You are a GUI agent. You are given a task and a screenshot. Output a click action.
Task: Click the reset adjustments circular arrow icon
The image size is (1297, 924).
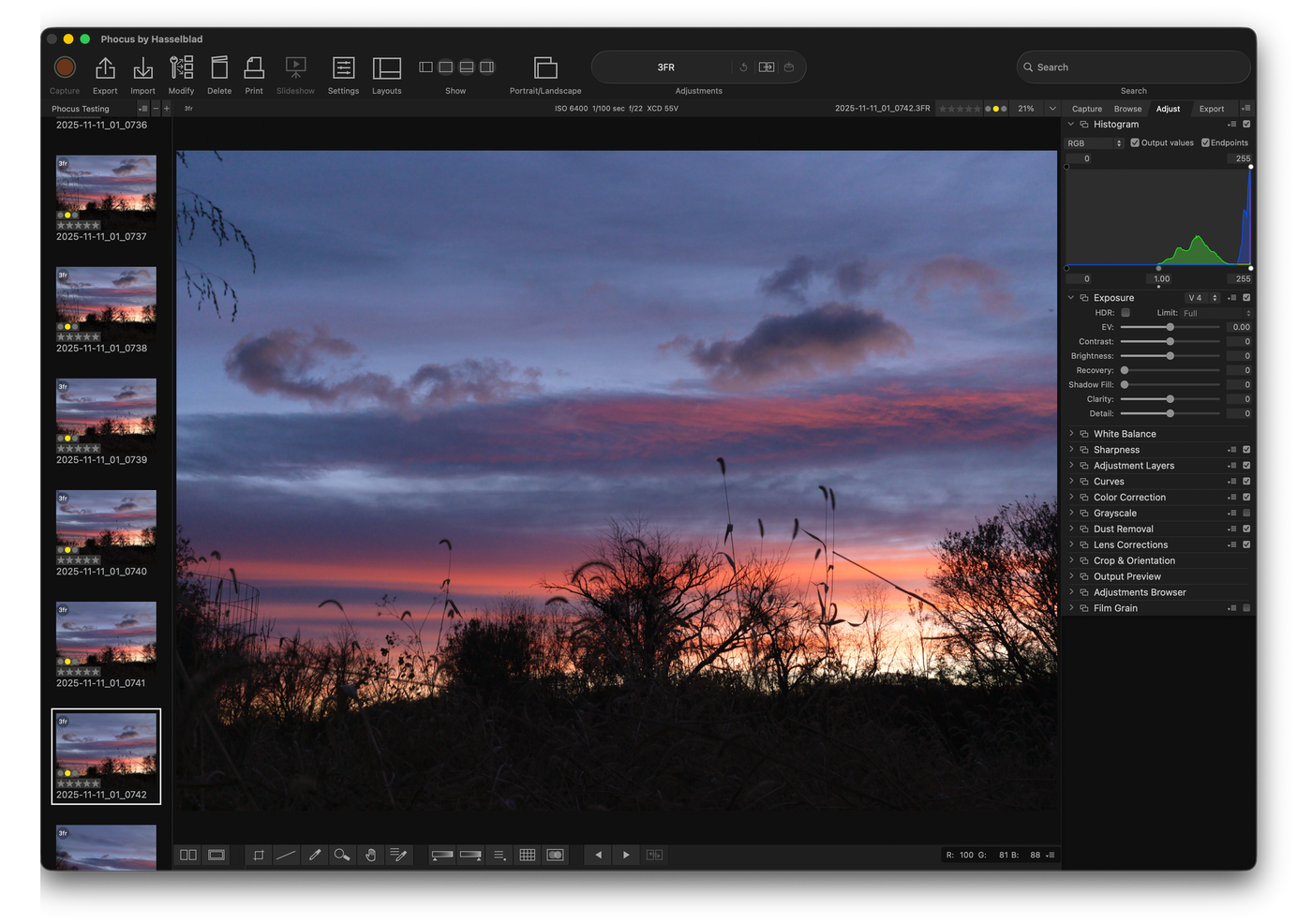click(744, 67)
